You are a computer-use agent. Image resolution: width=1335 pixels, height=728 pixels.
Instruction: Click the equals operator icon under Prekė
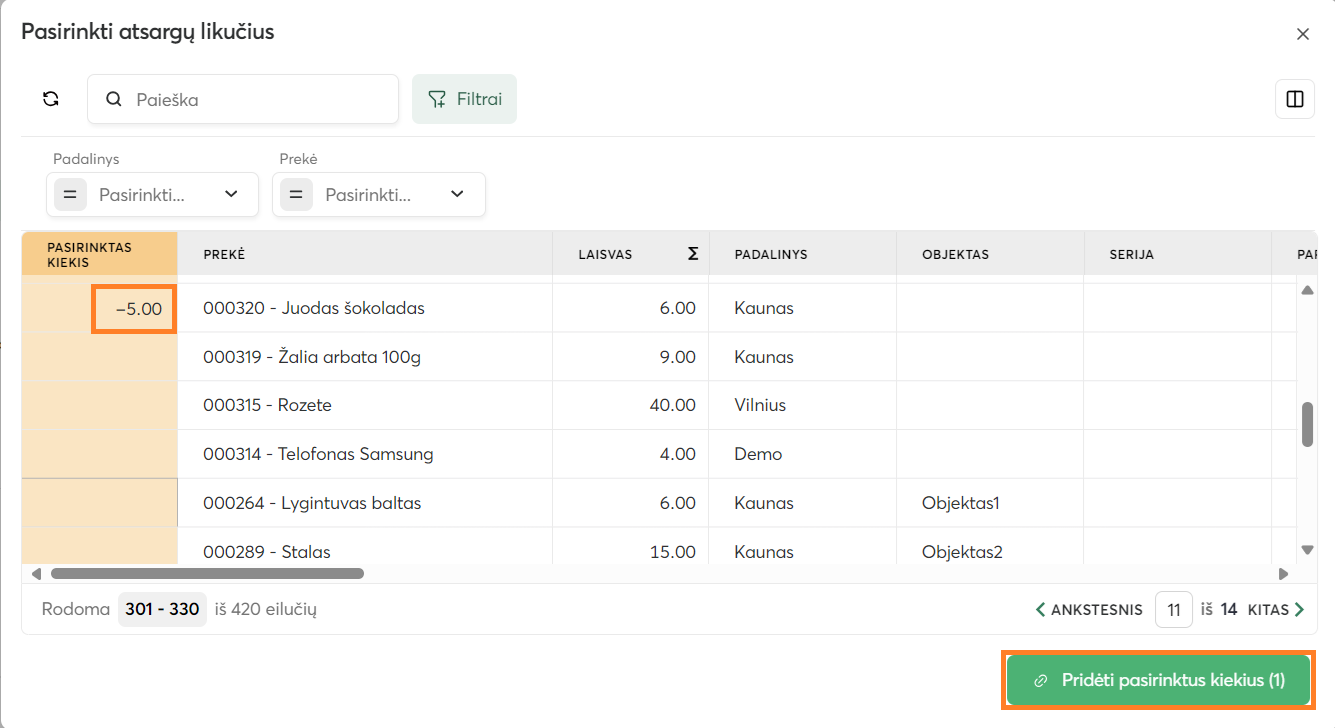(x=296, y=194)
